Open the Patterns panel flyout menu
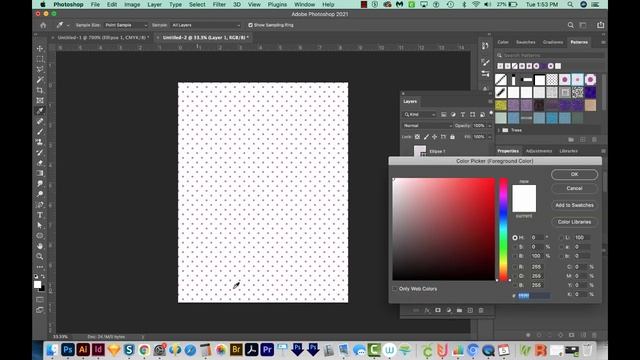Screen dimensions: 640x360 tap(603, 42)
